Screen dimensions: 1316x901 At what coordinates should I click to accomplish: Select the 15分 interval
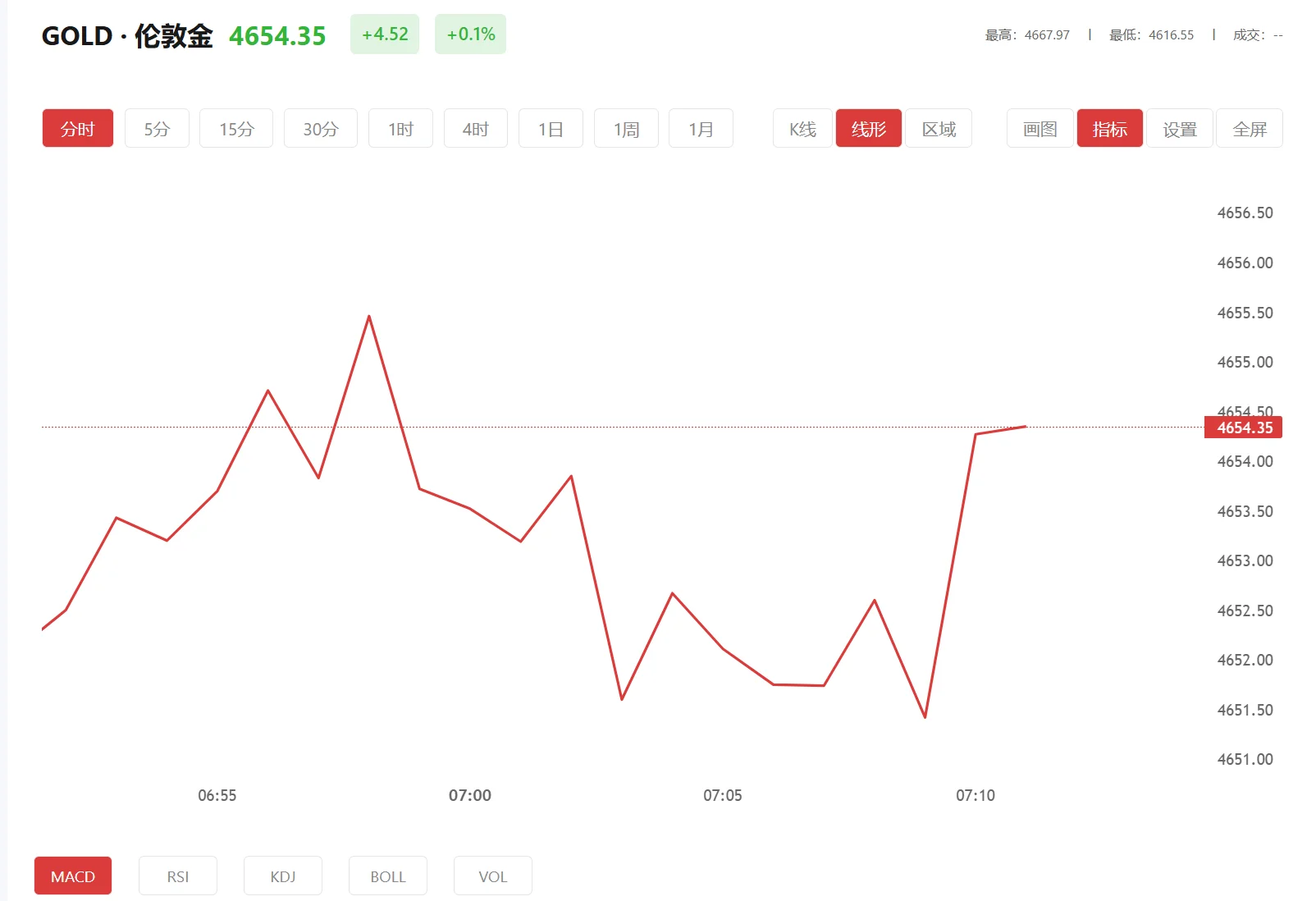pos(235,128)
